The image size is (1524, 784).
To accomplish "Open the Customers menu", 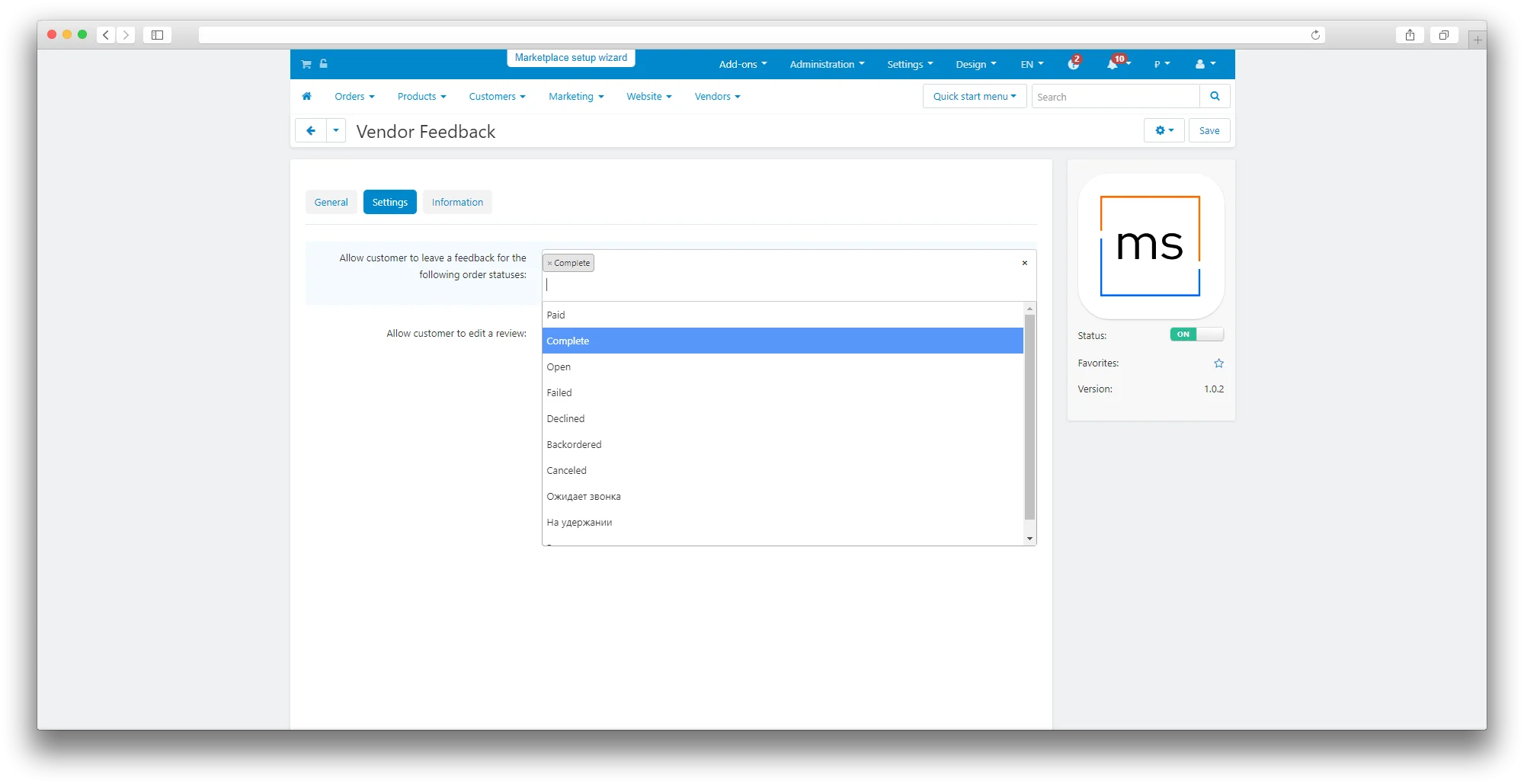I will click(497, 96).
